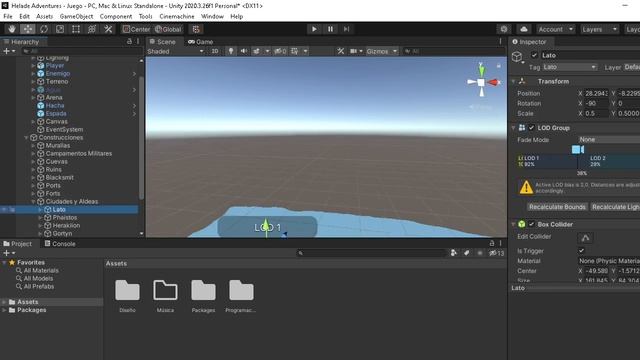This screenshot has height=360, width=640.
Task: Switch to the Console tab
Action: click(x=60, y=244)
